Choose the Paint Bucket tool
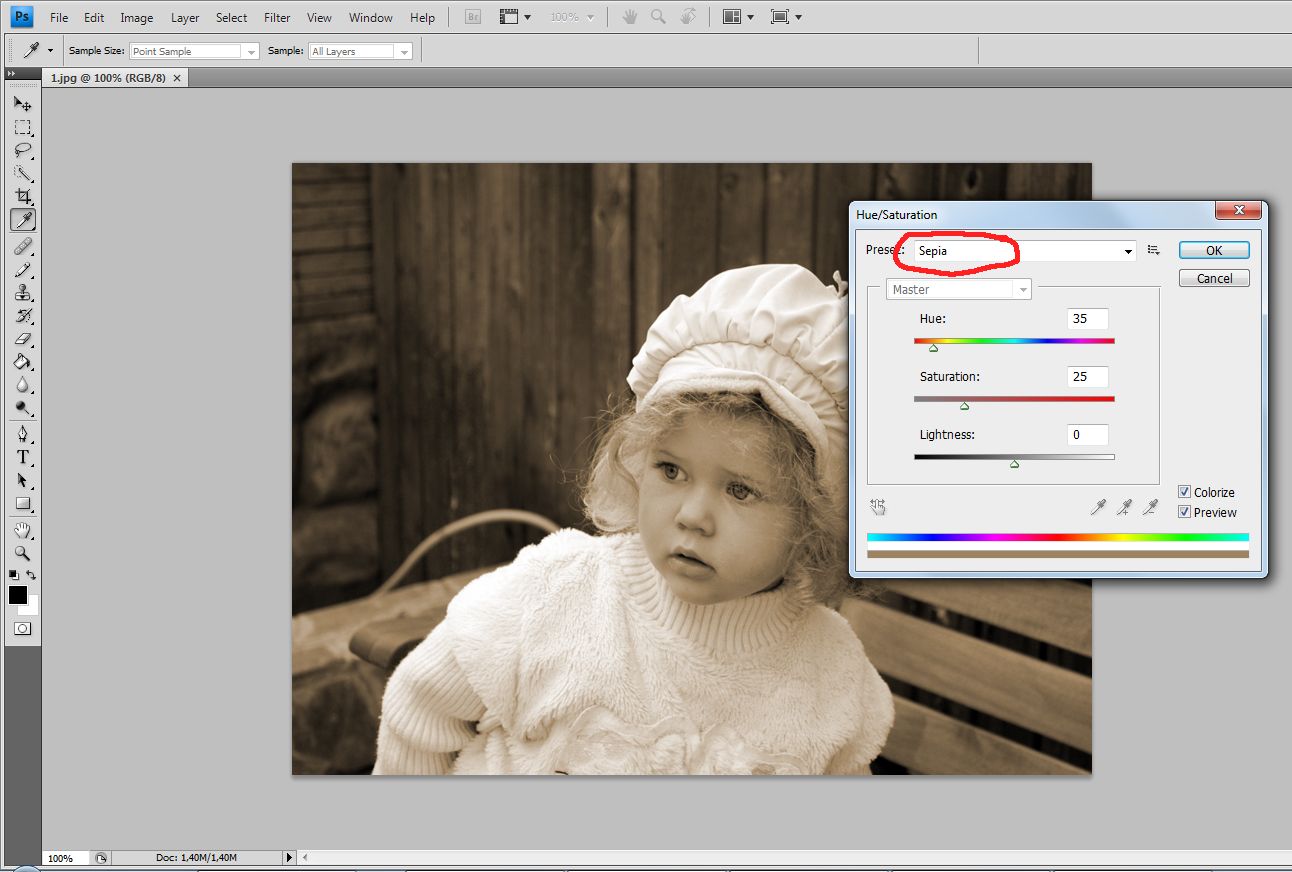This screenshot has width=1292, height=872. click(x=22, y=362)
